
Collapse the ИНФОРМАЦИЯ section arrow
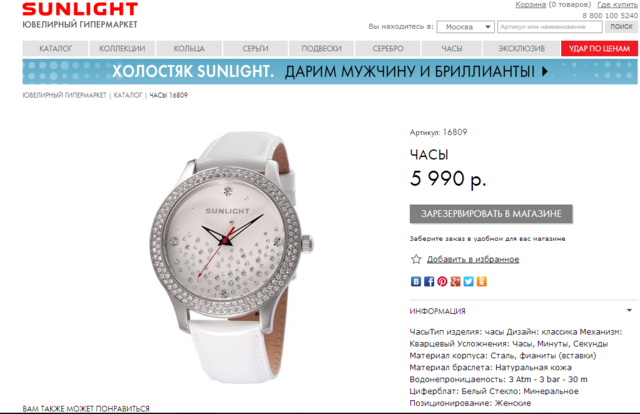coord(629,311)
